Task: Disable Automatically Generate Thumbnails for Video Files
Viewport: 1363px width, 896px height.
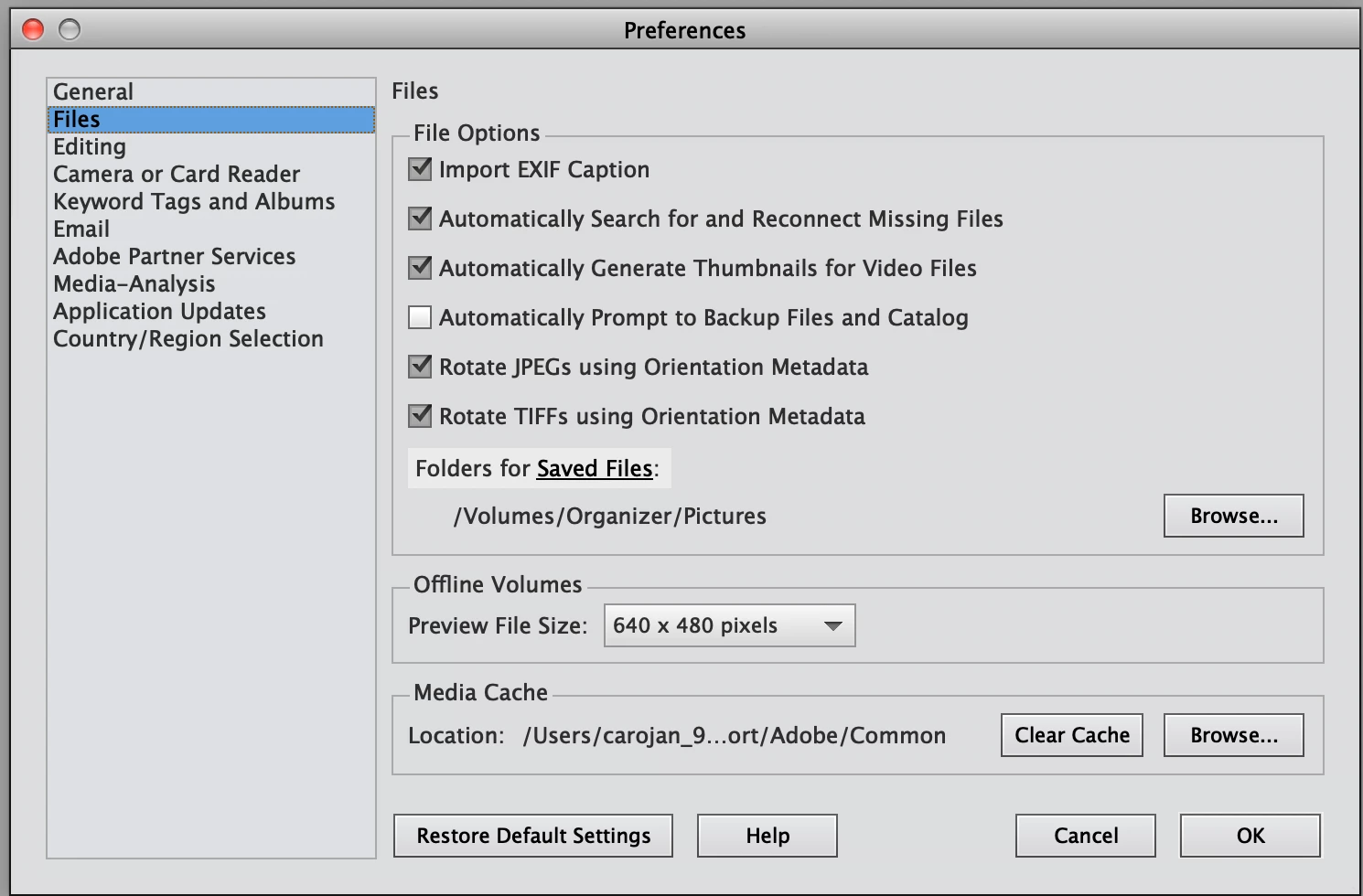Action: [x=420, y=268]
